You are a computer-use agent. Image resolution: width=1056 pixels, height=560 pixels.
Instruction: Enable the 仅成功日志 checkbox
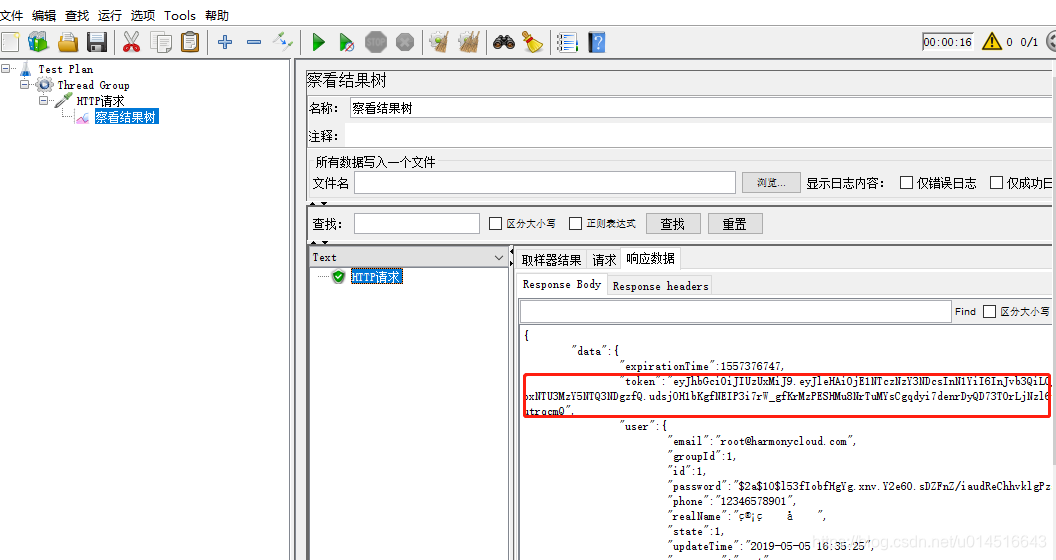click(x=996, y=182)
